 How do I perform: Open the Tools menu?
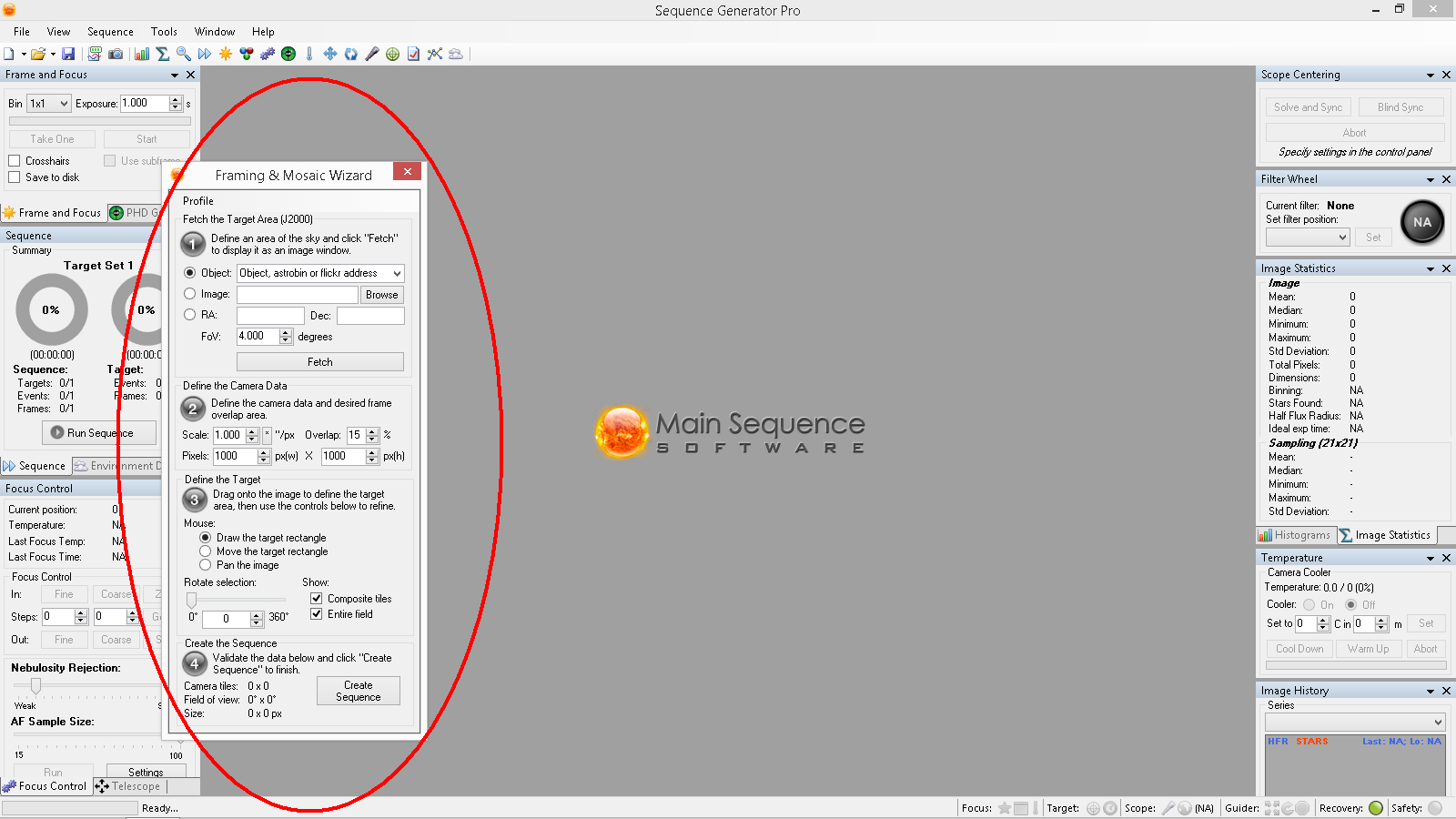pyautogui.click(x=164, y=32)
